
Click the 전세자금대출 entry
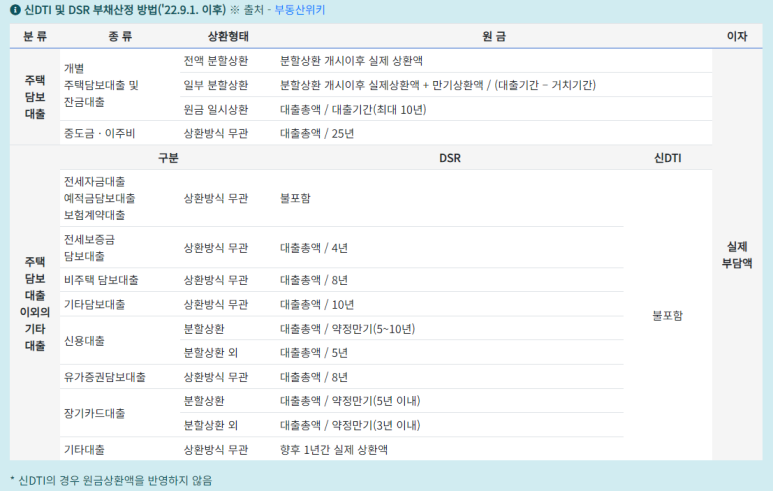(94, 181)
